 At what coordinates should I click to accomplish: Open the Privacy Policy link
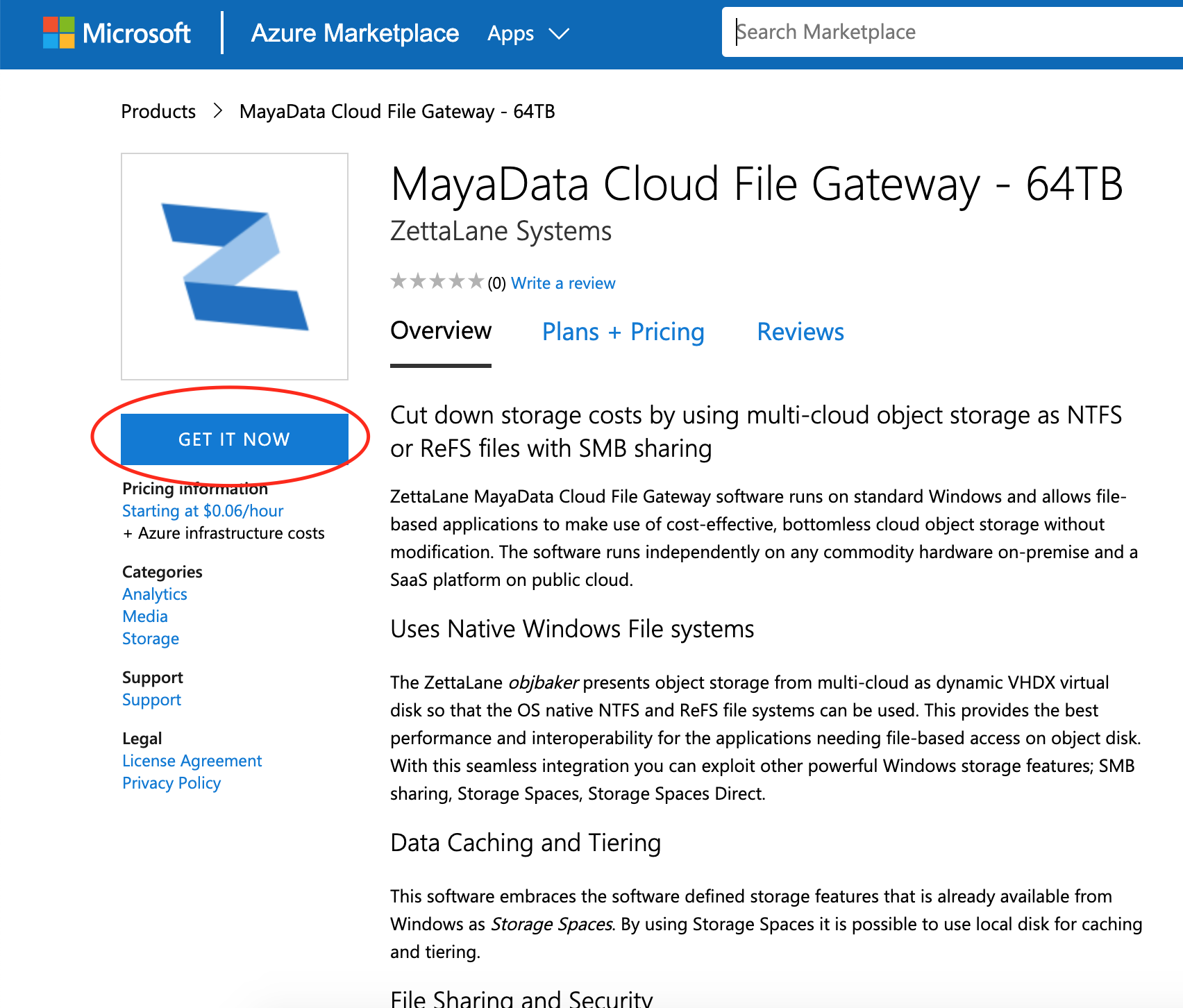pyautogui.click(x=171, y=783)
